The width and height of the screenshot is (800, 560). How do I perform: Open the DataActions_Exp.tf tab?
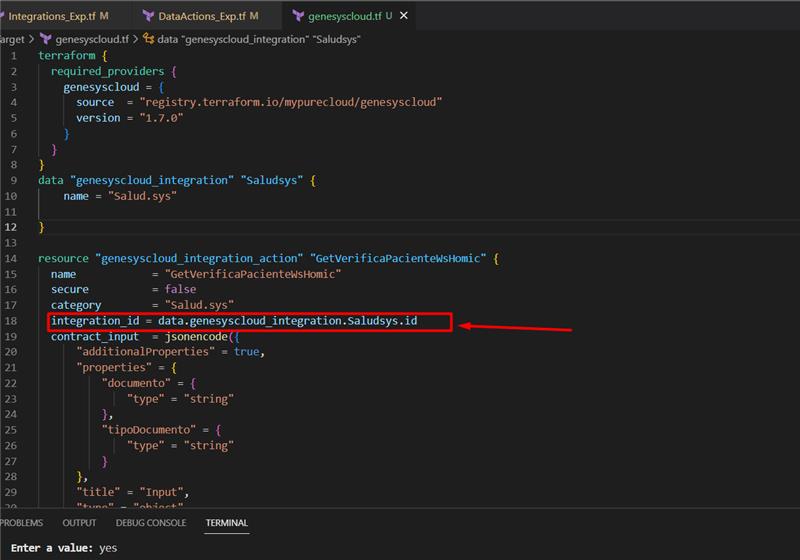point(208,16)
